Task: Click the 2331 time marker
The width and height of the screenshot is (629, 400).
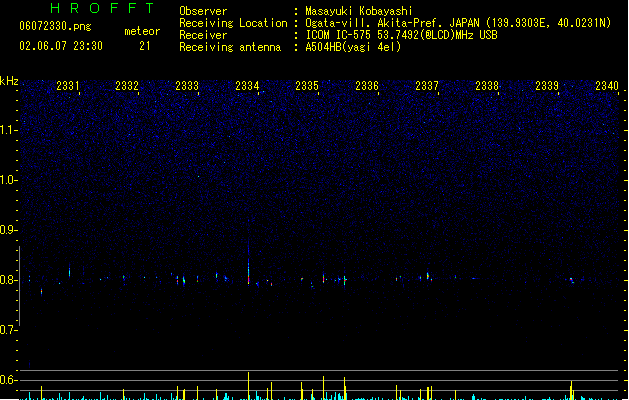Action: [x=68, y=86]
